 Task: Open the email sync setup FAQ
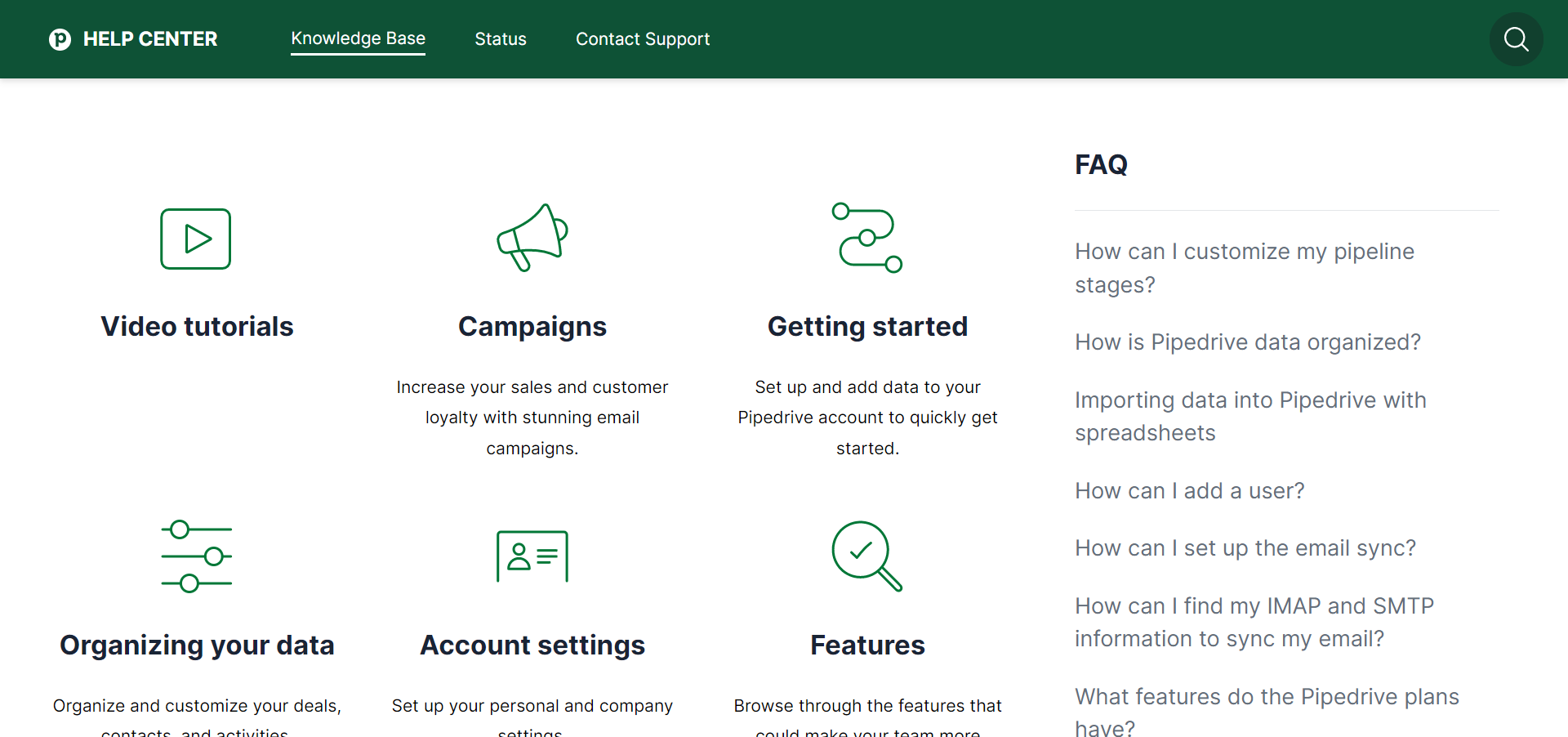pyautogui.click(x=1245, y=547)
